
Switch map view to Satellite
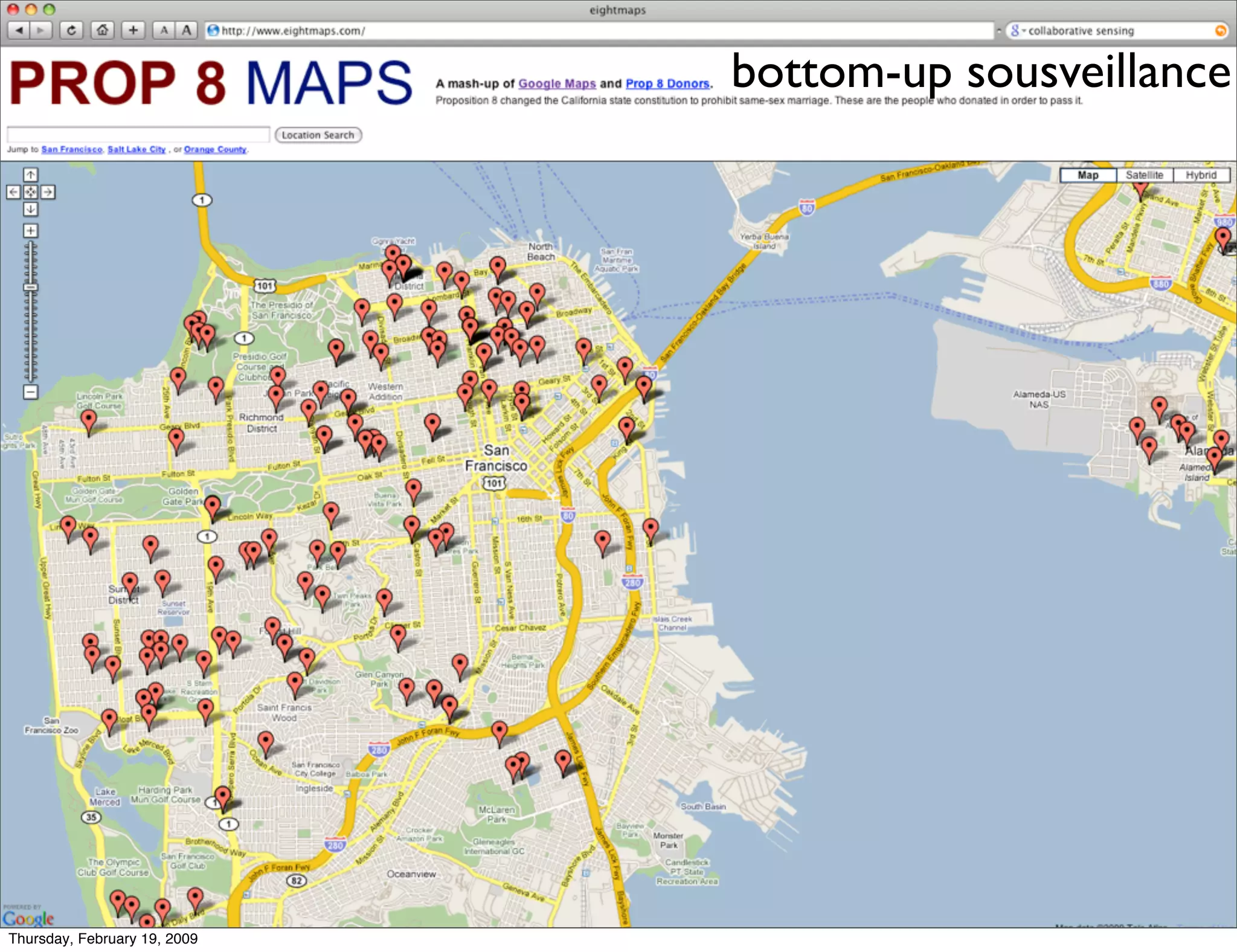click(x=1144, y=175)
